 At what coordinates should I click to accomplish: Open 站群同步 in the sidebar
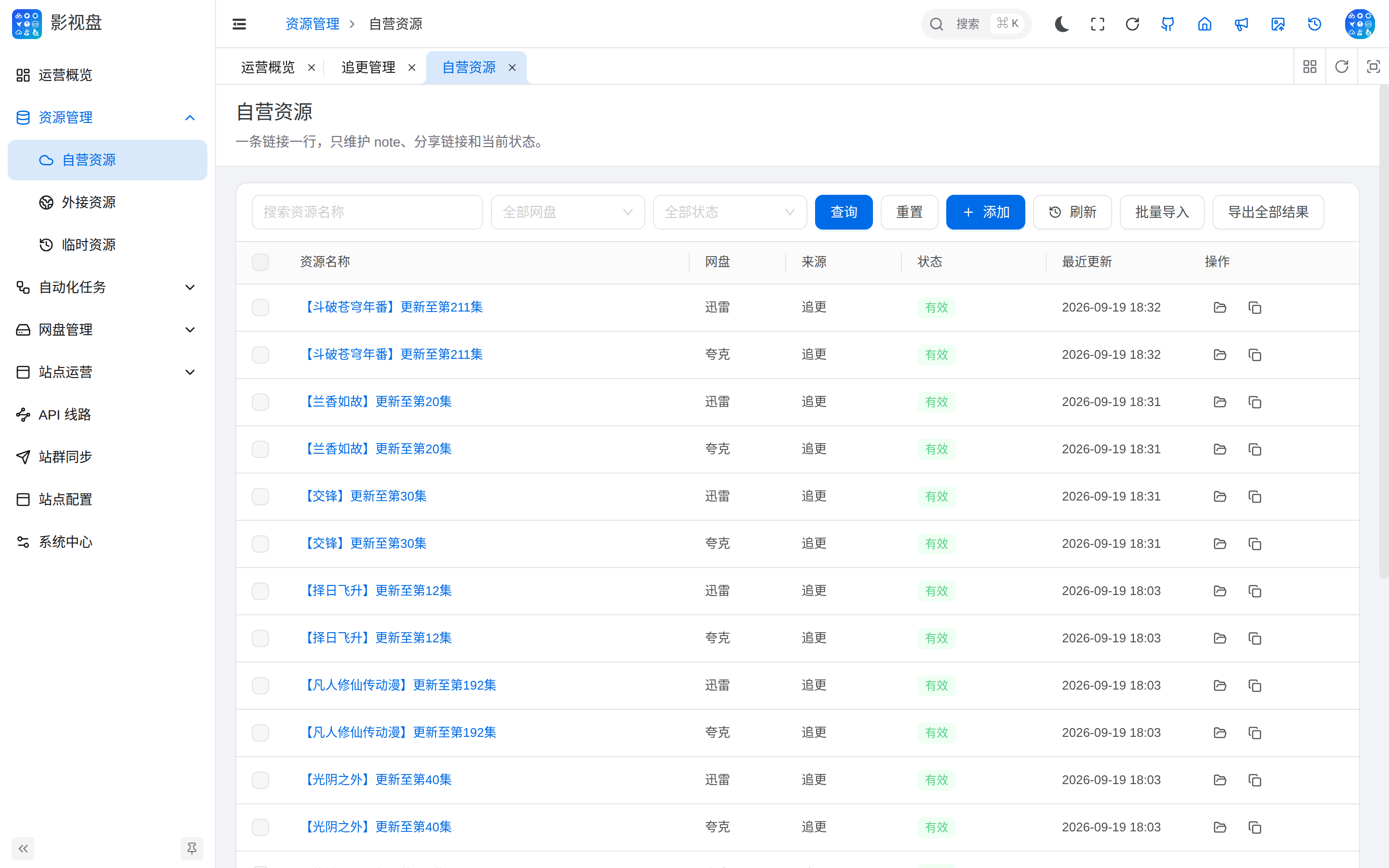(x=108, y=458)
